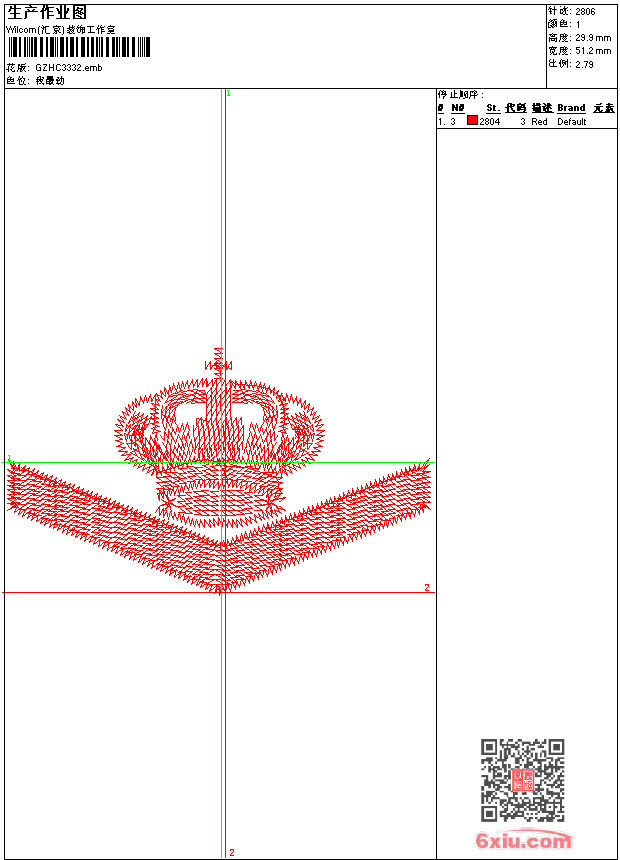This screenshot has width=620, height=860.
Task: Select the title 生产作业图
Action: tap(47, 12)
